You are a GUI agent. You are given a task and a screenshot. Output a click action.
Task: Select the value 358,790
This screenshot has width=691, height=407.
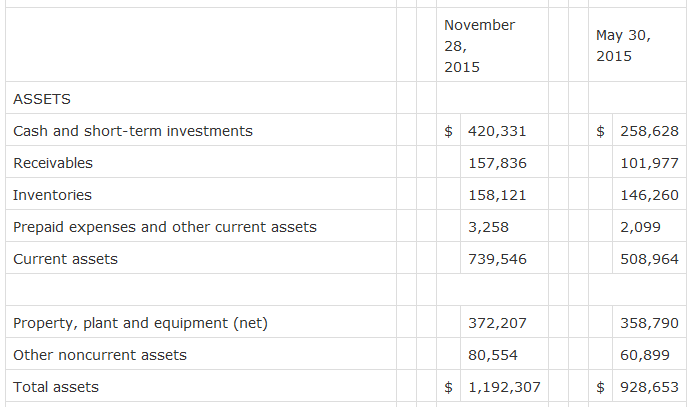[x=649, y=323]
